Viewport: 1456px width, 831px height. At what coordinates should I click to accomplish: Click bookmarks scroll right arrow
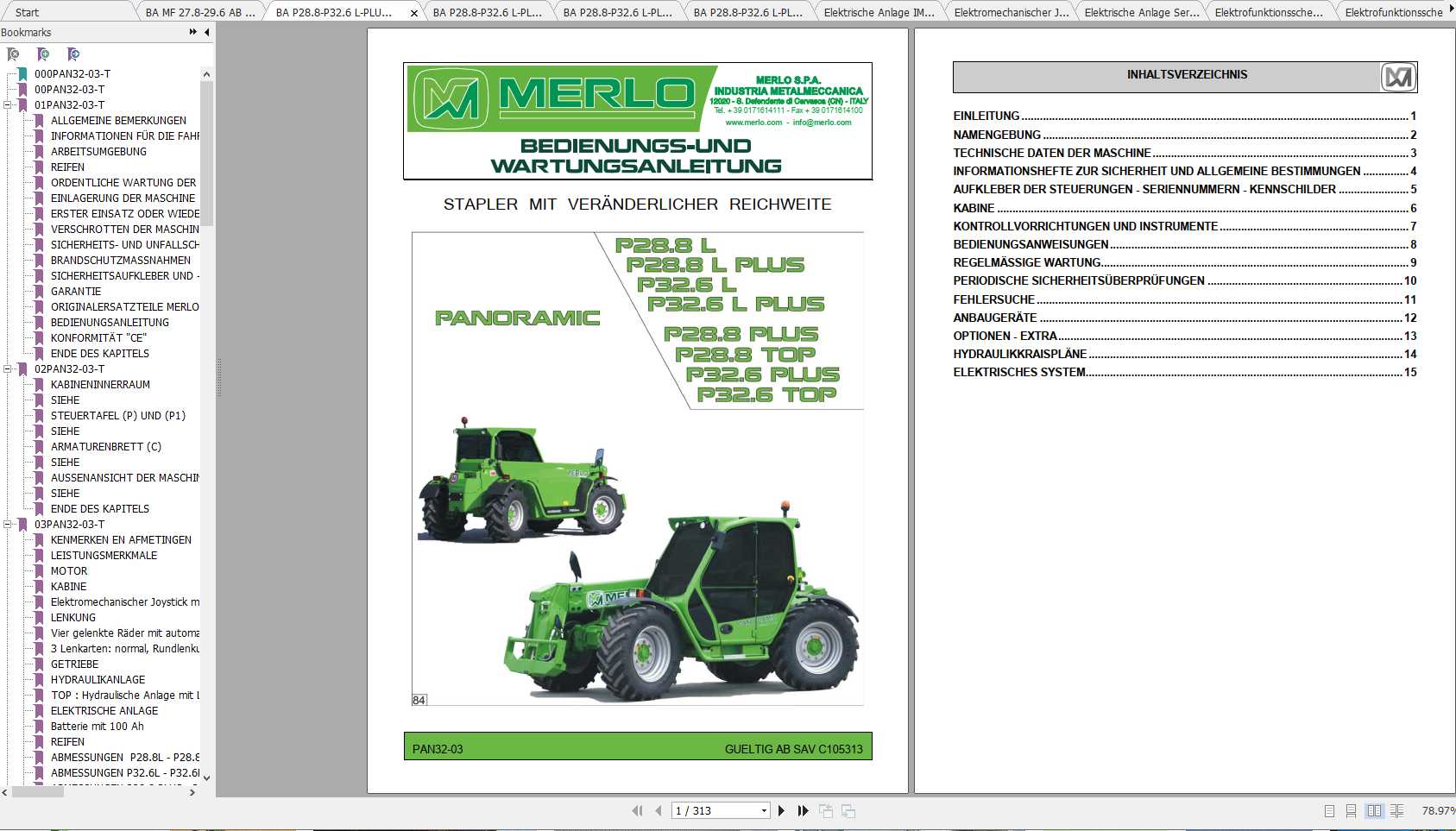pyautogui.click(x=192, y=791)
